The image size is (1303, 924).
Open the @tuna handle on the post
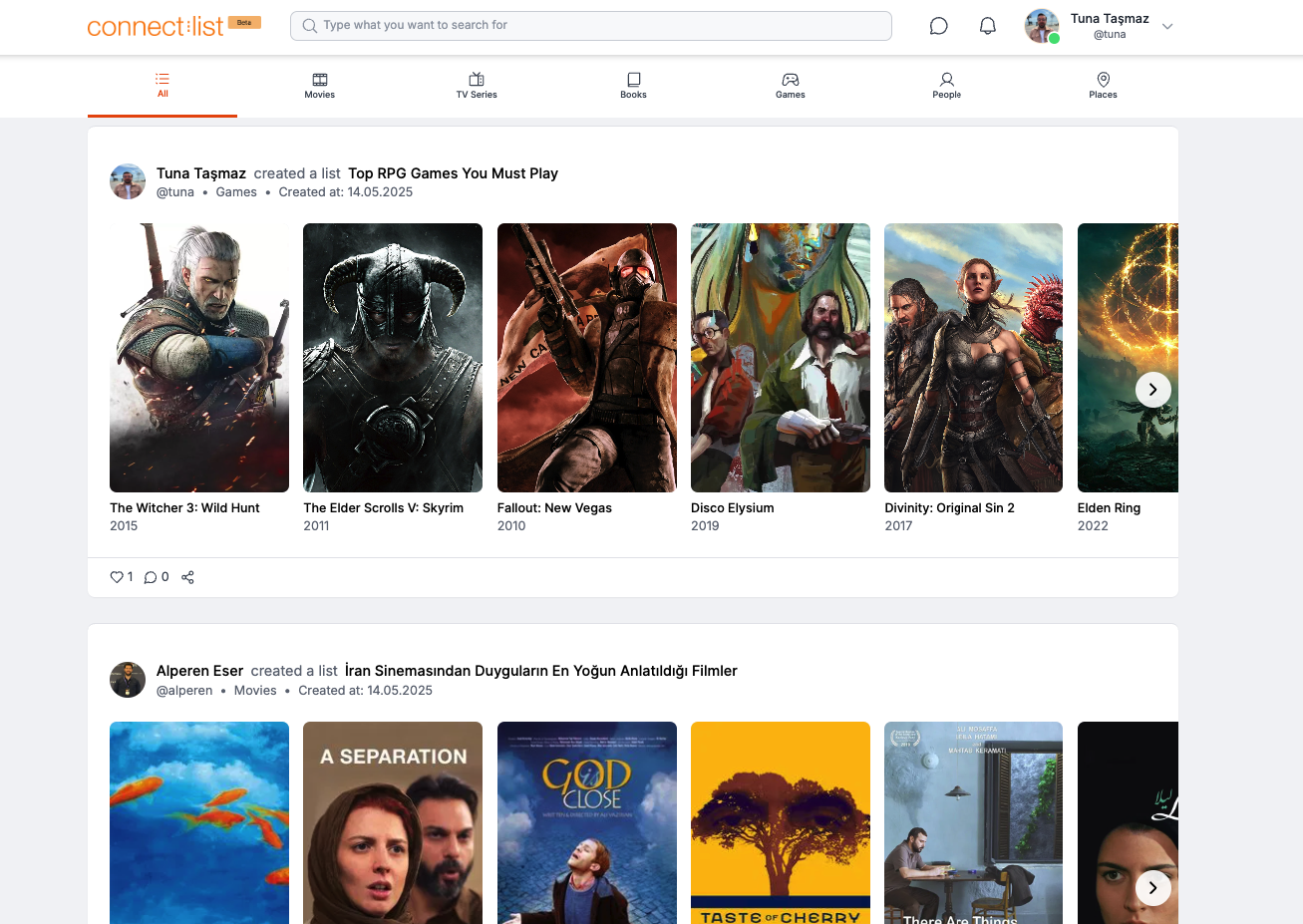(175, 192)
